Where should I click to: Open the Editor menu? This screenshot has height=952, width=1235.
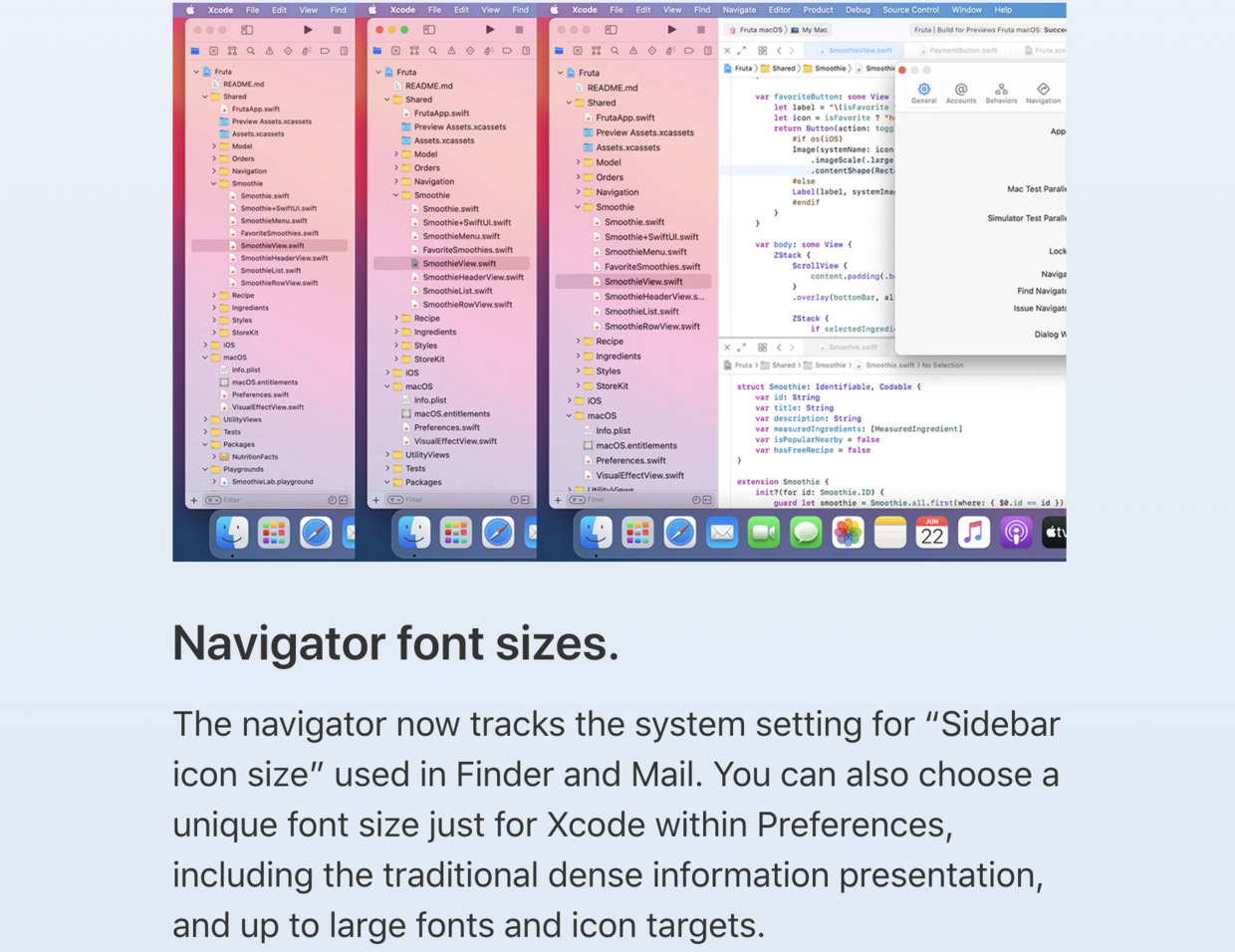(779, 10)
